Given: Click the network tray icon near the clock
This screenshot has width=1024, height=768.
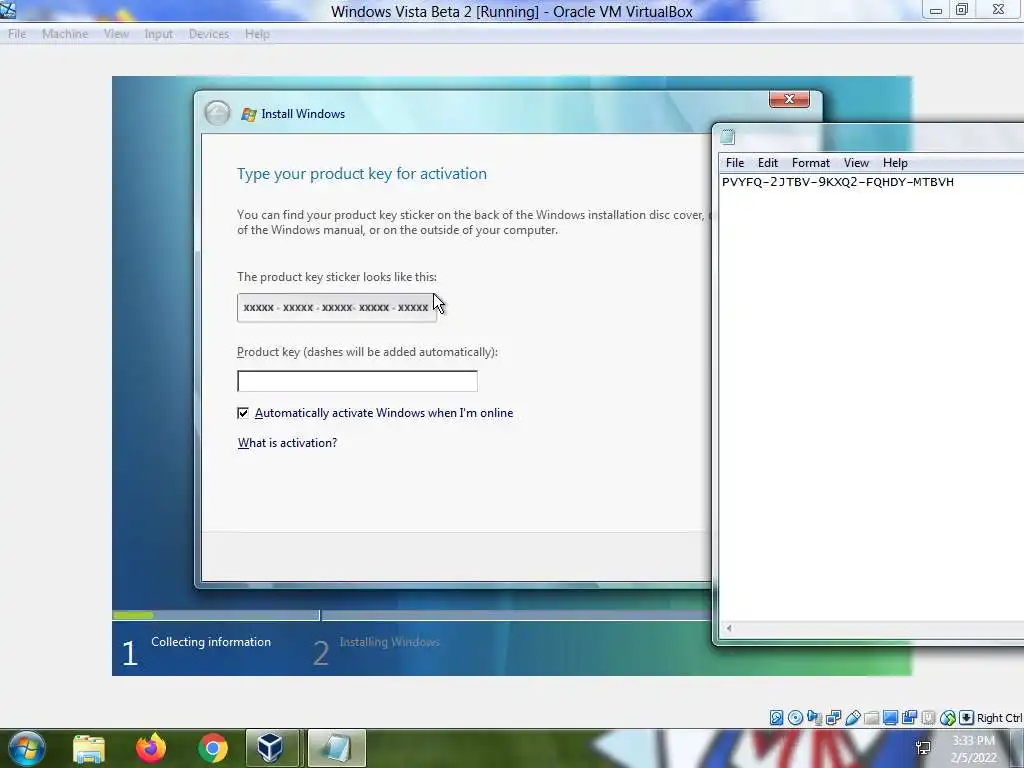Looking at the screenshot, I should 923,748.
